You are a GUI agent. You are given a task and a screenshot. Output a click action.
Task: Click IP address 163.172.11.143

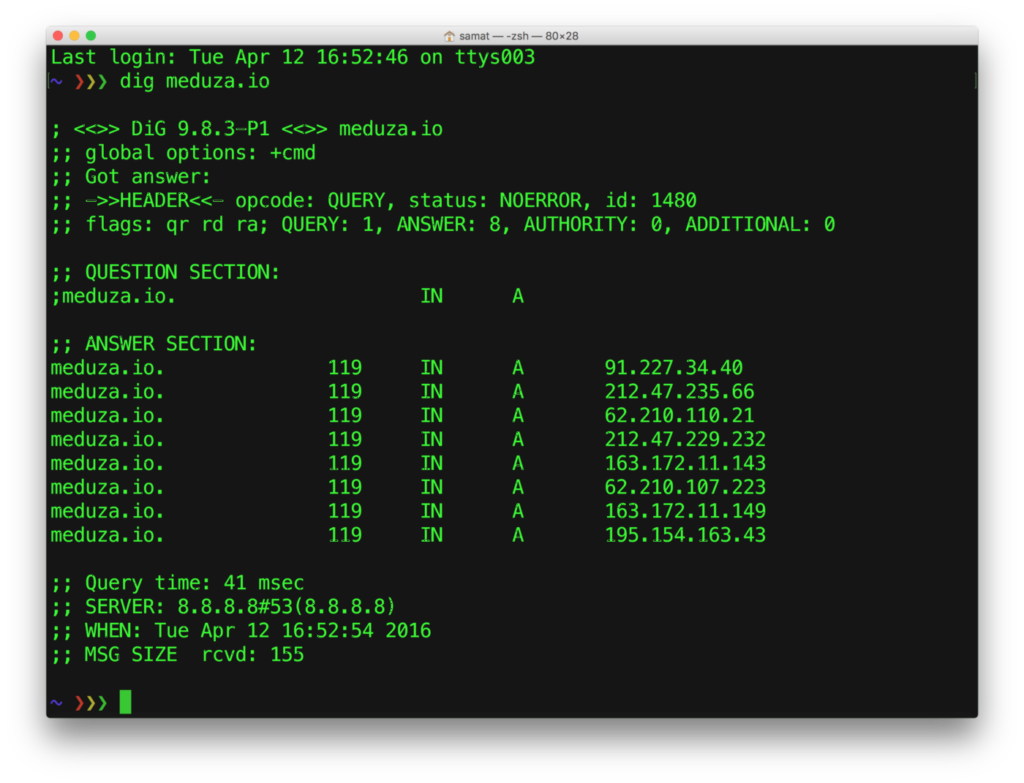[686, 464]
